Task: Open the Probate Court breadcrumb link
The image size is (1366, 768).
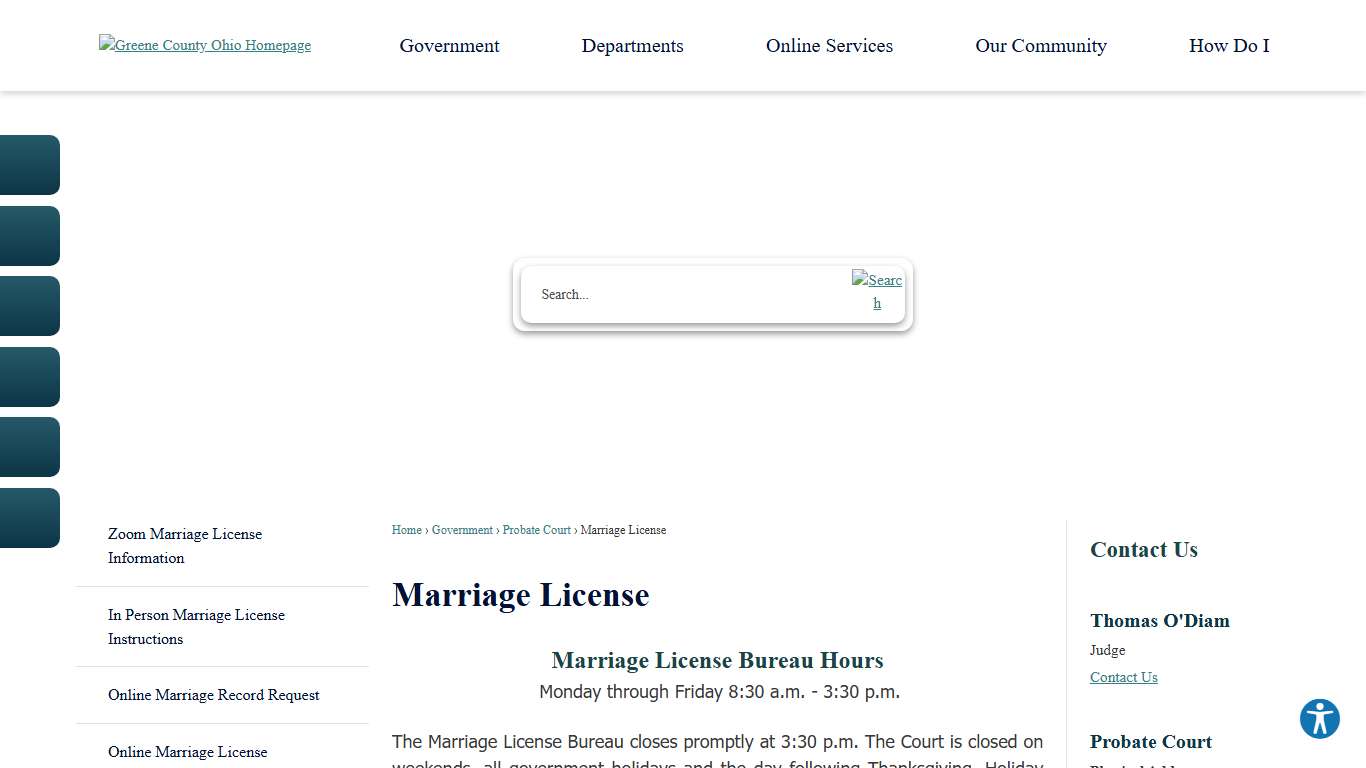Action: click(x=536, y=530)
